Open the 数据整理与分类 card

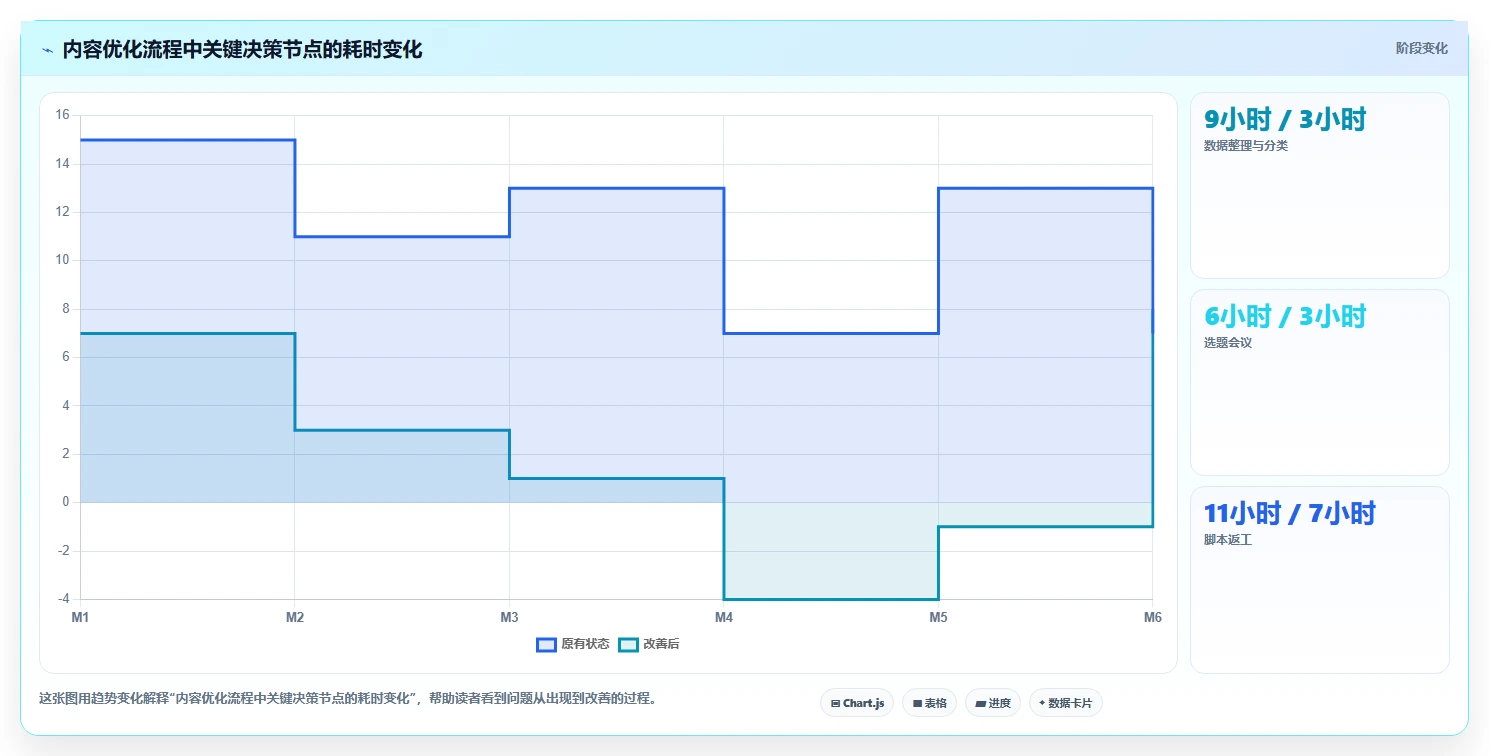coord(1319,185)
